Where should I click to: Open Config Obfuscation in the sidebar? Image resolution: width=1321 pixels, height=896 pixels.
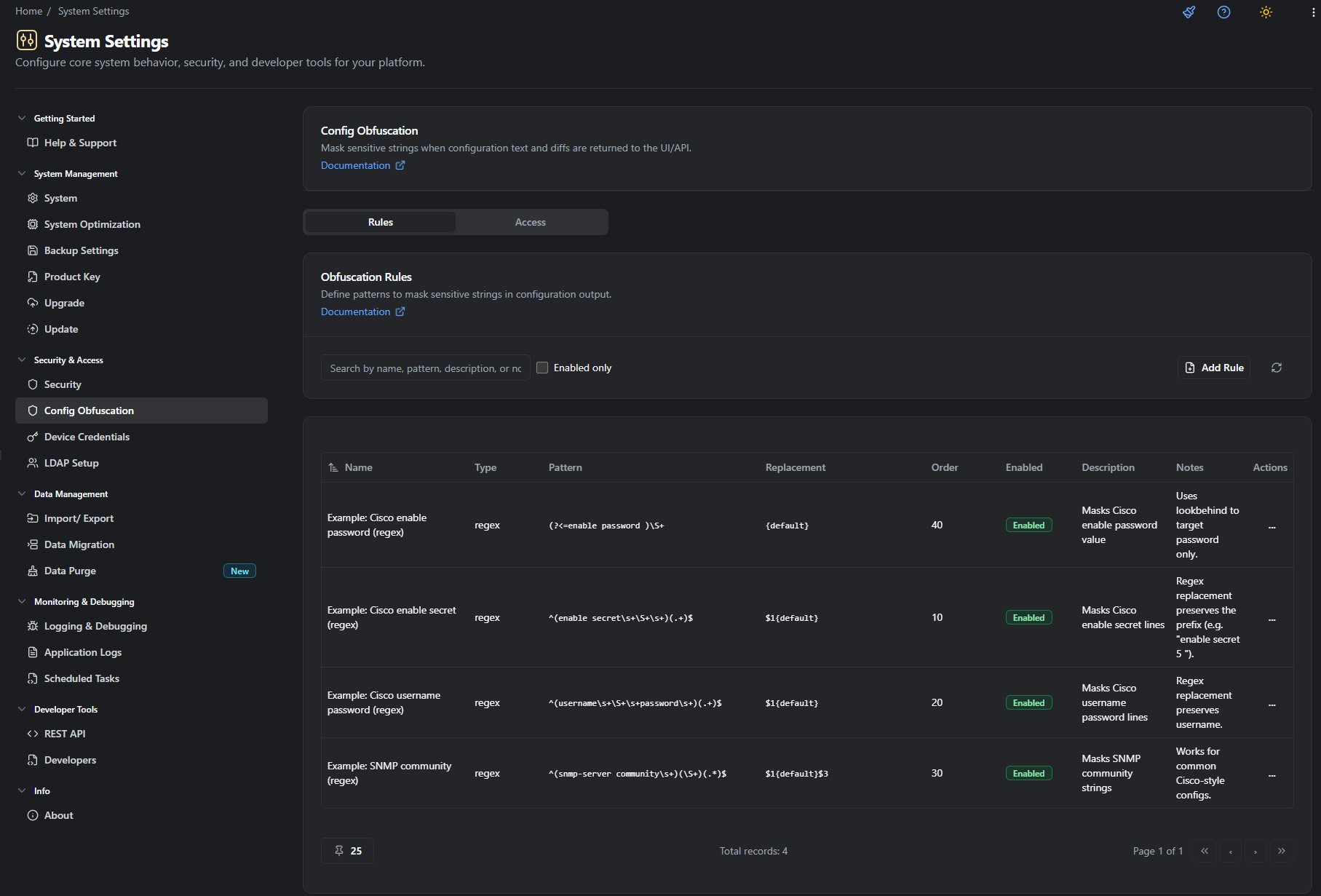[89, 410]
